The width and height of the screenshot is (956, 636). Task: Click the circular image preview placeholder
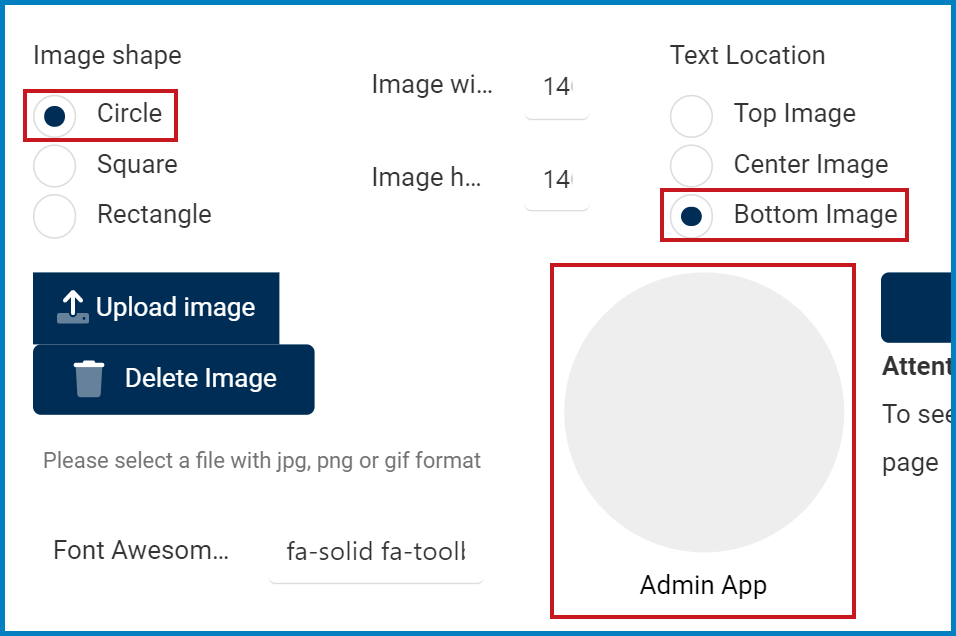click(703, 412)
